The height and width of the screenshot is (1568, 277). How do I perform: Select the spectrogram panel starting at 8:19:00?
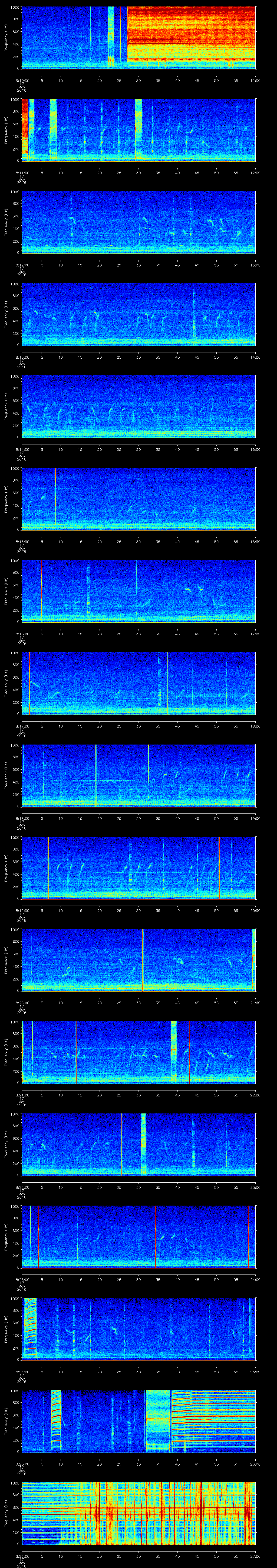click(x=139, y=868)
